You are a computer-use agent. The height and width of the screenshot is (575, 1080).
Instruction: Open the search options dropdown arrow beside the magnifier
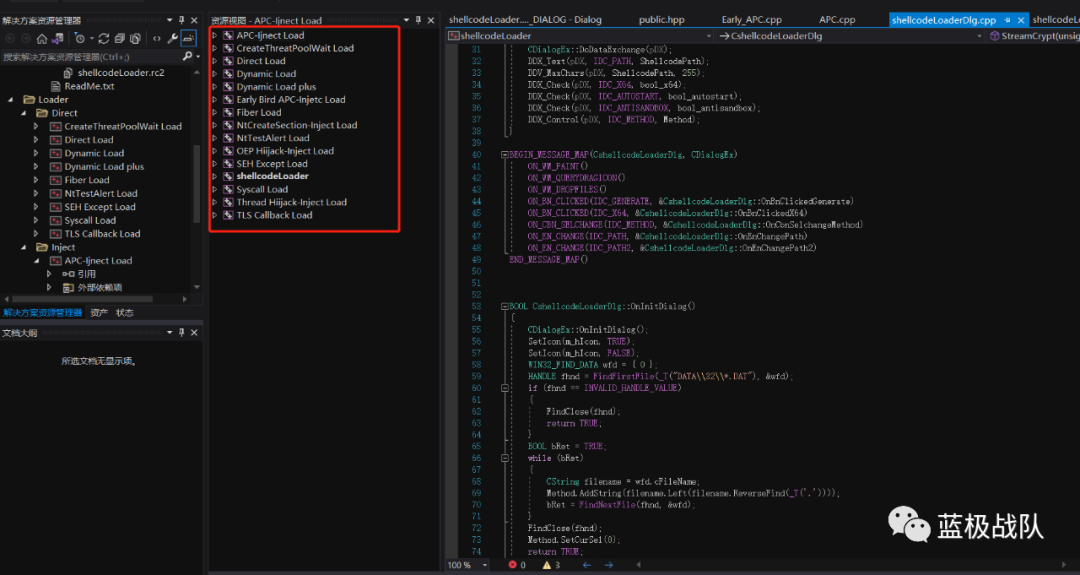(198, 57)
